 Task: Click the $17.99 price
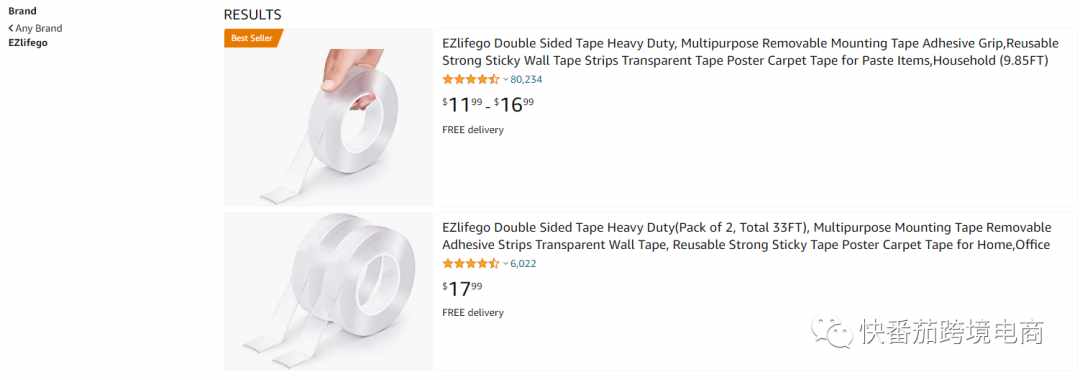(x=462, y=288)
